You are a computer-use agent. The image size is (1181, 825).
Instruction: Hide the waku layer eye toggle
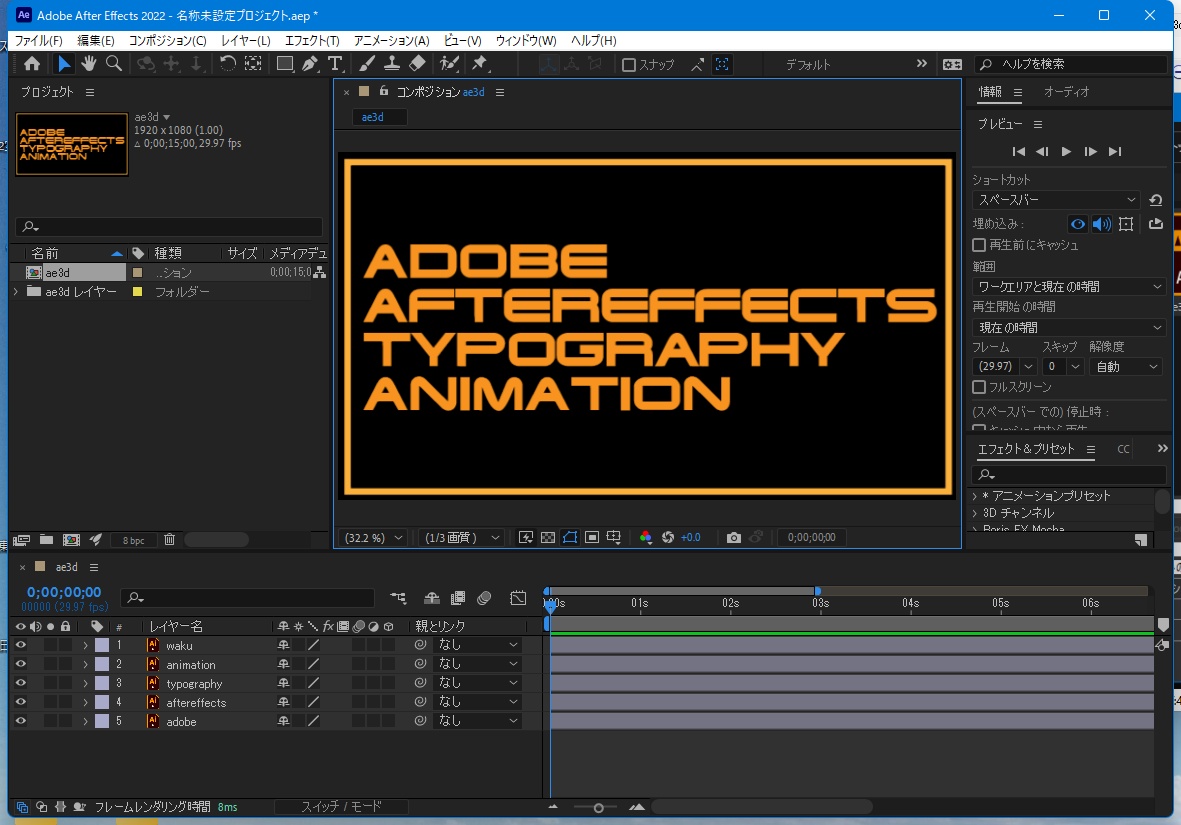click(x=20, y=645)
